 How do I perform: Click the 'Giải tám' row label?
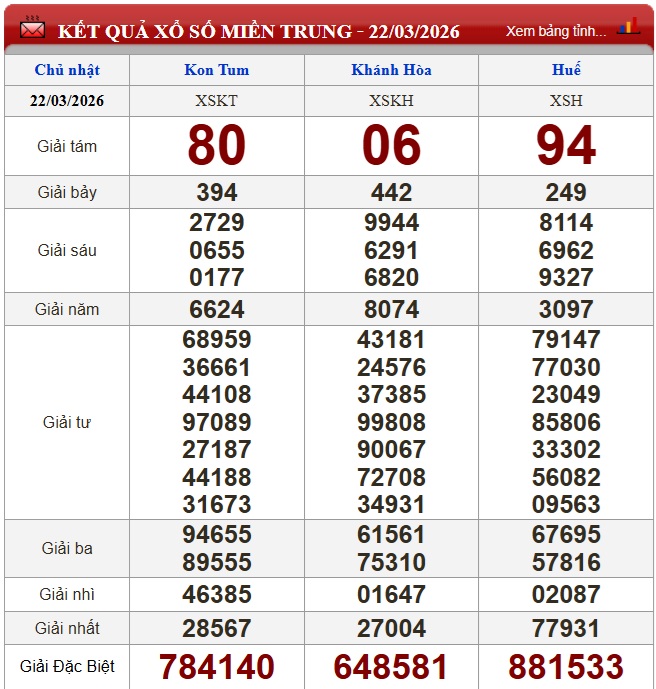click(x=67, y=146)
